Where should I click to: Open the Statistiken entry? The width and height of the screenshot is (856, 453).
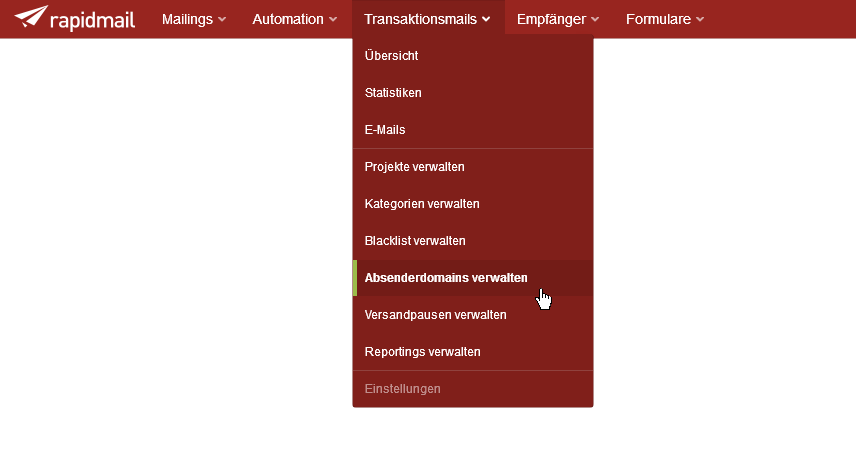pyautogui.click(x=473, y=93)
